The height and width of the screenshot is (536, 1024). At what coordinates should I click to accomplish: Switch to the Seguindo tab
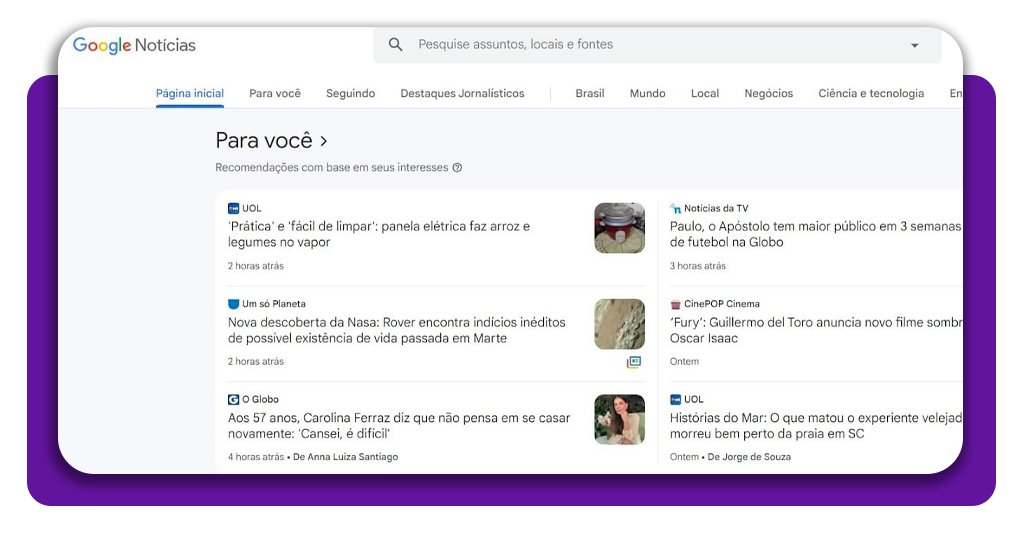coord(350,93)
